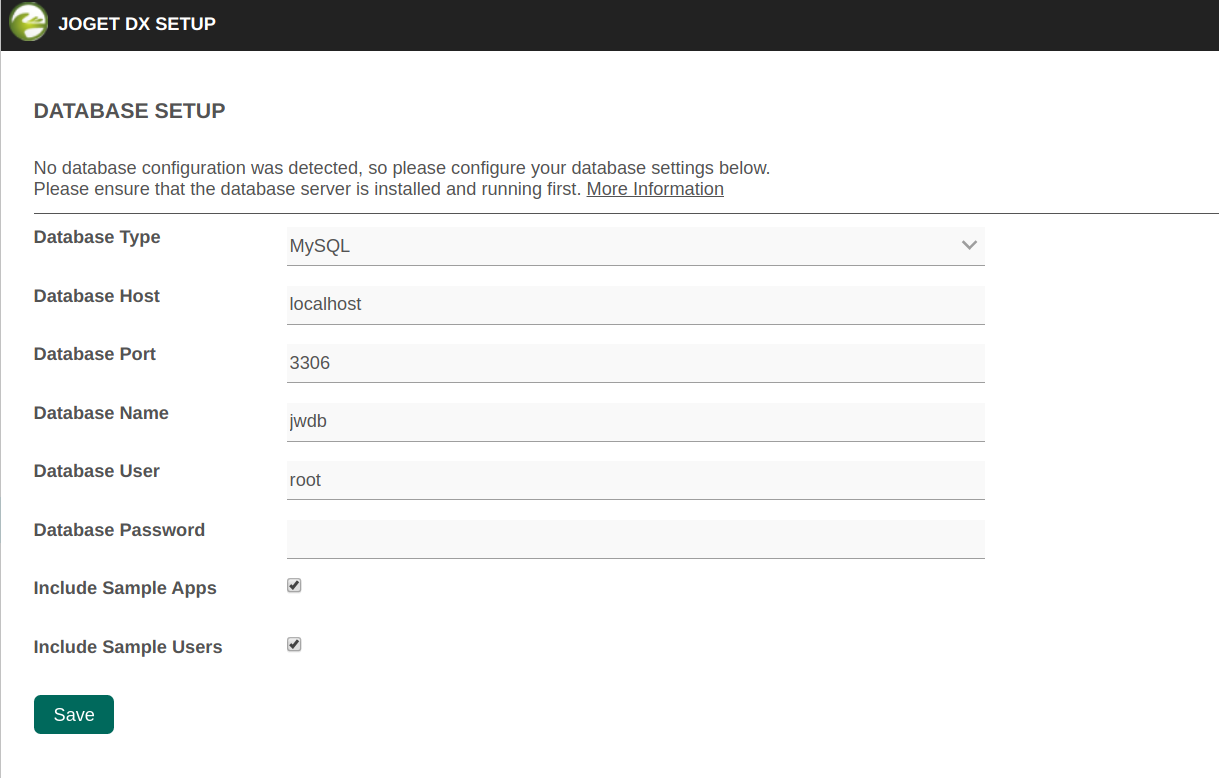Click the DATABASE SETUP heading
The image size is (1219, 778).
click(130, 110)
